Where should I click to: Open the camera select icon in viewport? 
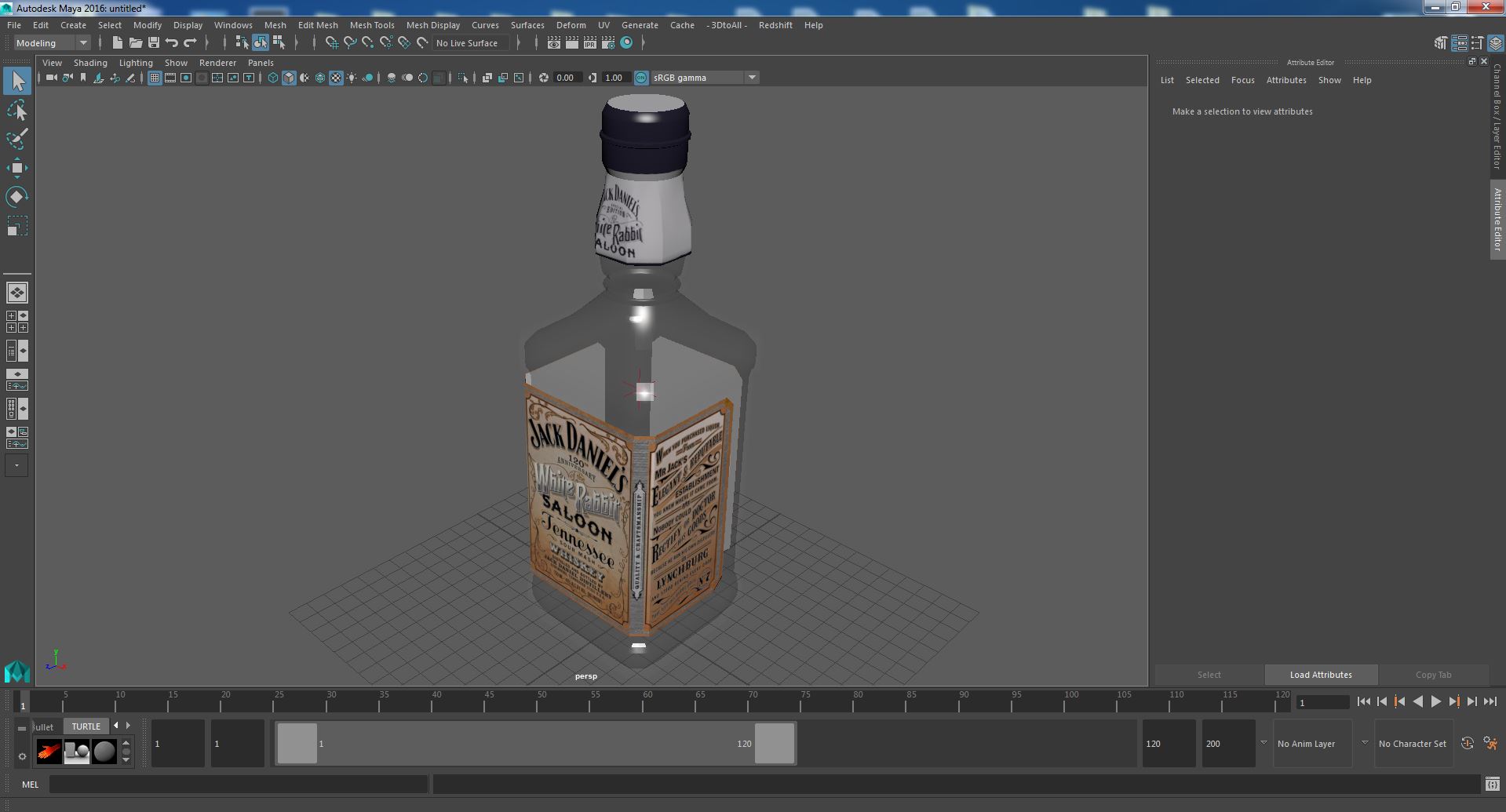(51, 78)
